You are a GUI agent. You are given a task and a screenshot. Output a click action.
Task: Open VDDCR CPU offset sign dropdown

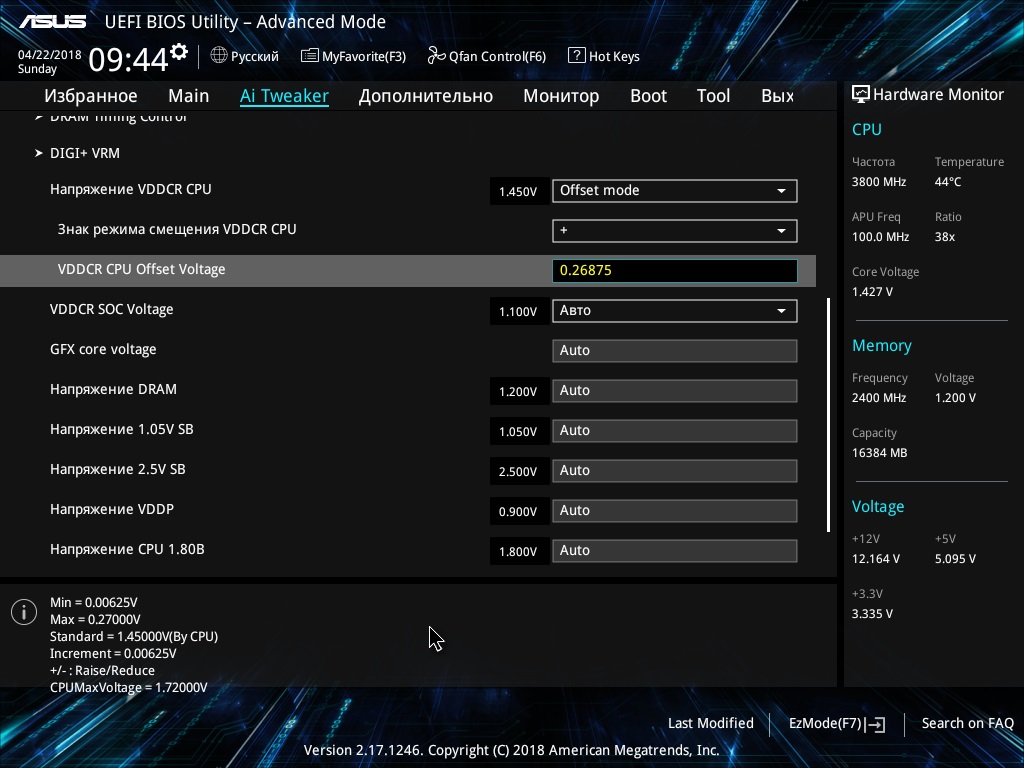(675, 231)
